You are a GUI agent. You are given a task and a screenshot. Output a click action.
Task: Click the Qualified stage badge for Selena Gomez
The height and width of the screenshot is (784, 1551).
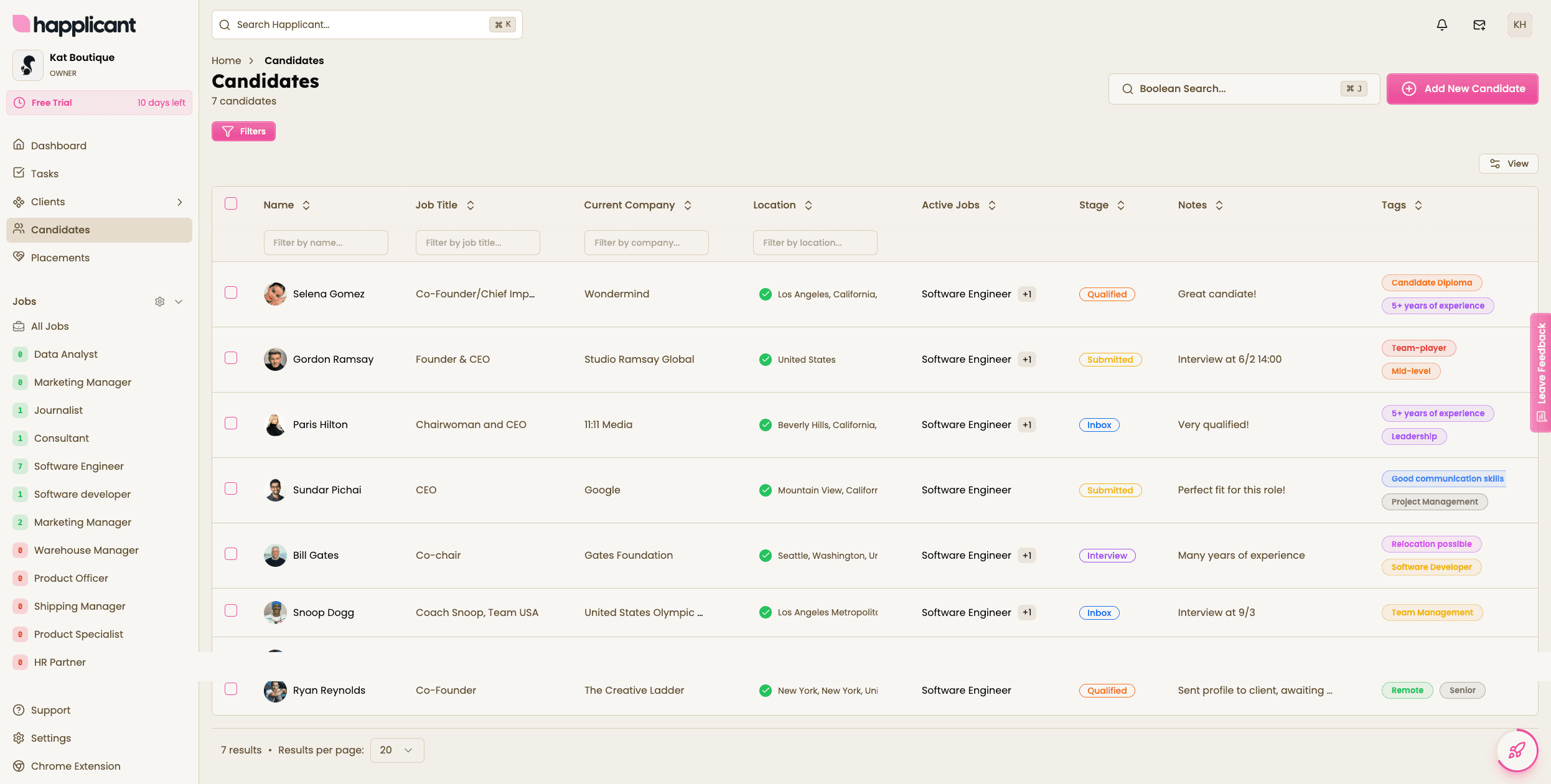click(1107, 294)
